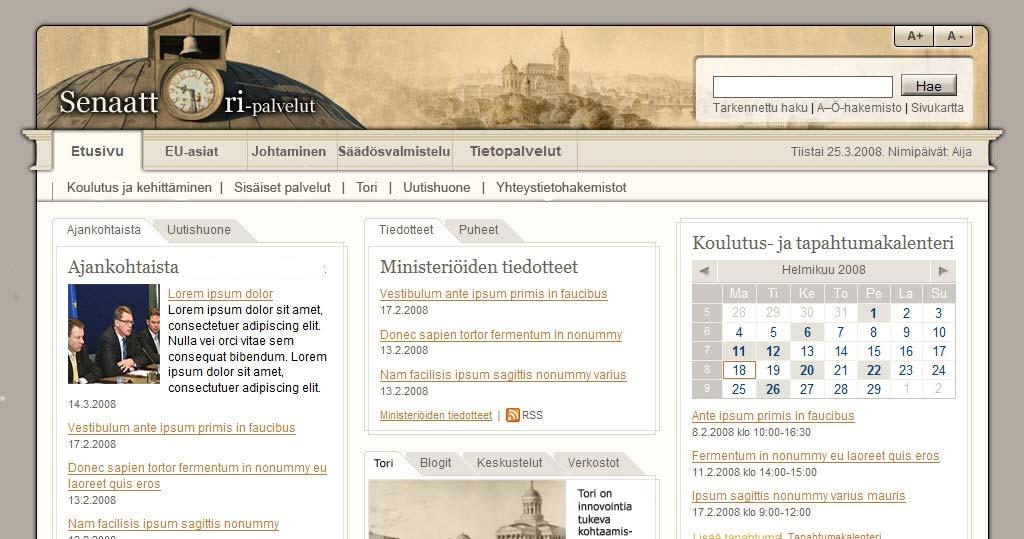
Task: Click the Helmikuu 2008 month heading
Action: point(824,270)
